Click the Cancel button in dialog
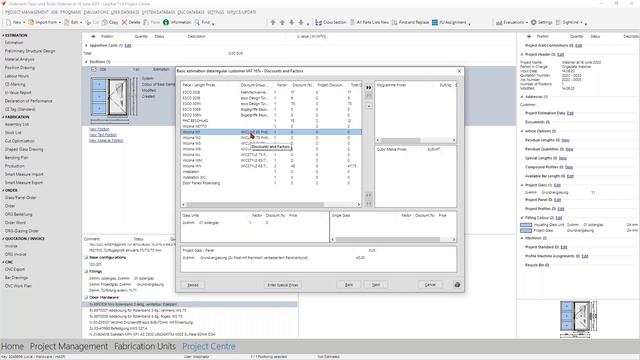The height and width of the screenshot is (360, 640). 430,284
